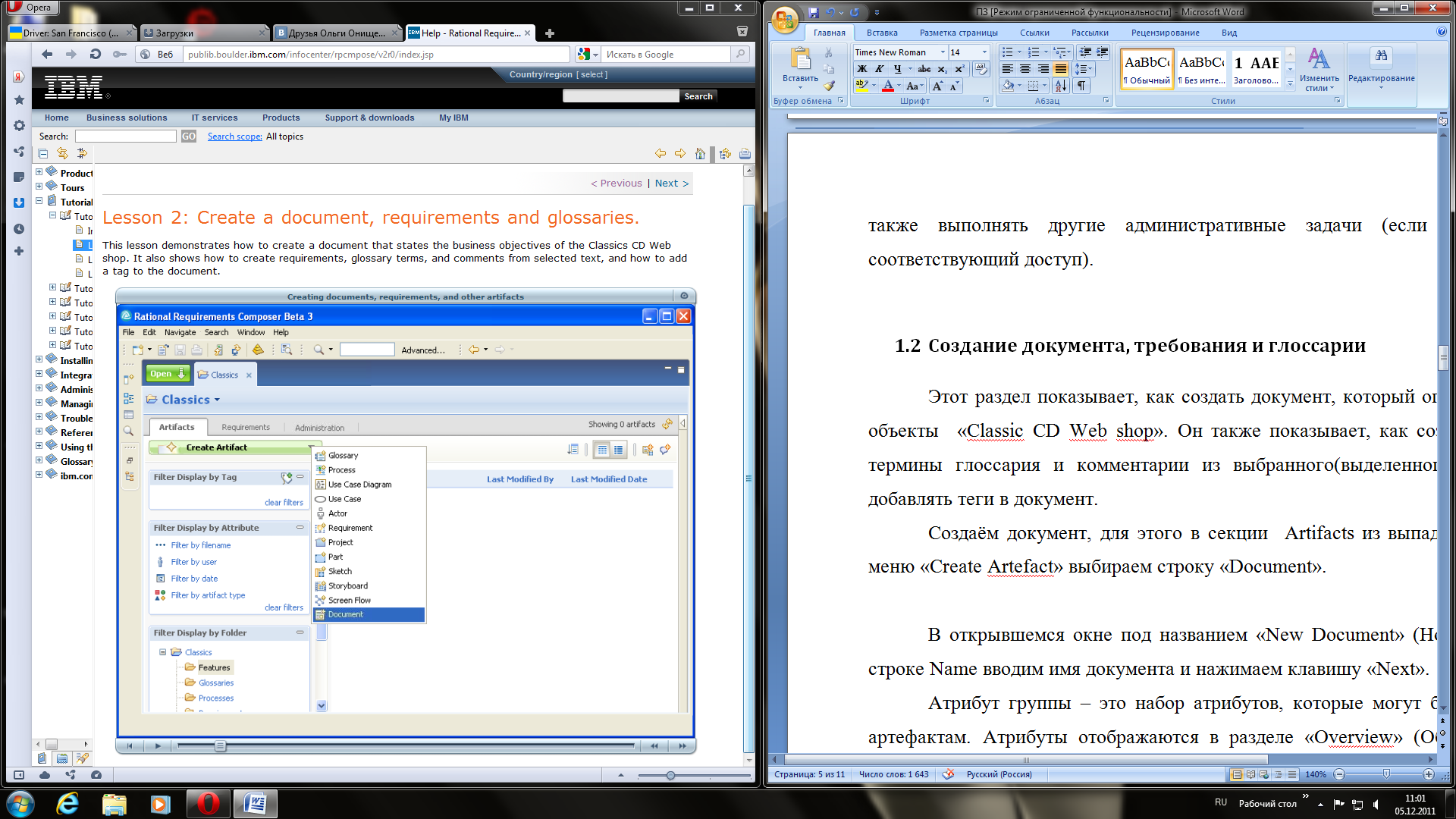Click the Previous link in help page
Screen dimensions: 1456x819
point(617,183)
